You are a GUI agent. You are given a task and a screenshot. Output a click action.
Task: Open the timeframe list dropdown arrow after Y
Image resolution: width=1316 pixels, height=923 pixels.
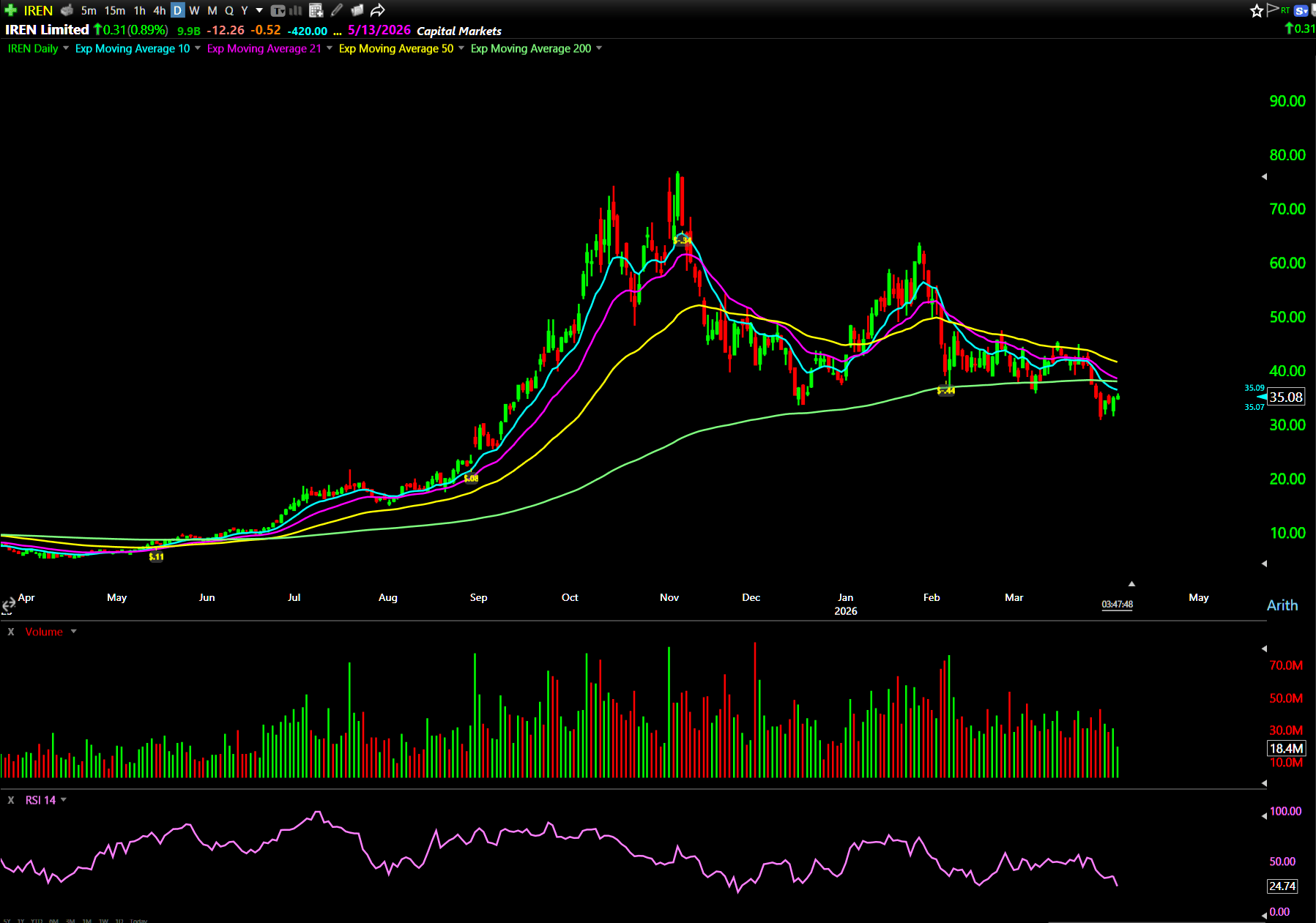pos(259,10)
